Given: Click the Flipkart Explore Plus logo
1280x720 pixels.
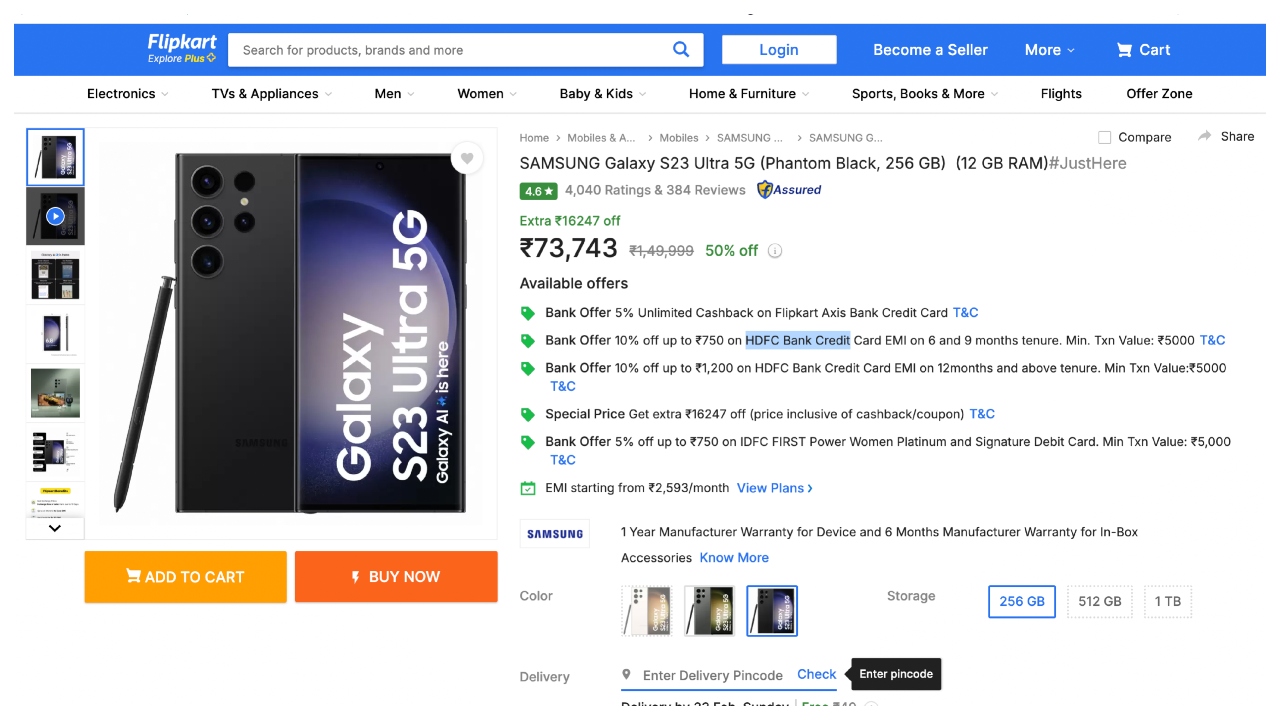Looking at the screenshot, I should 182,48.
